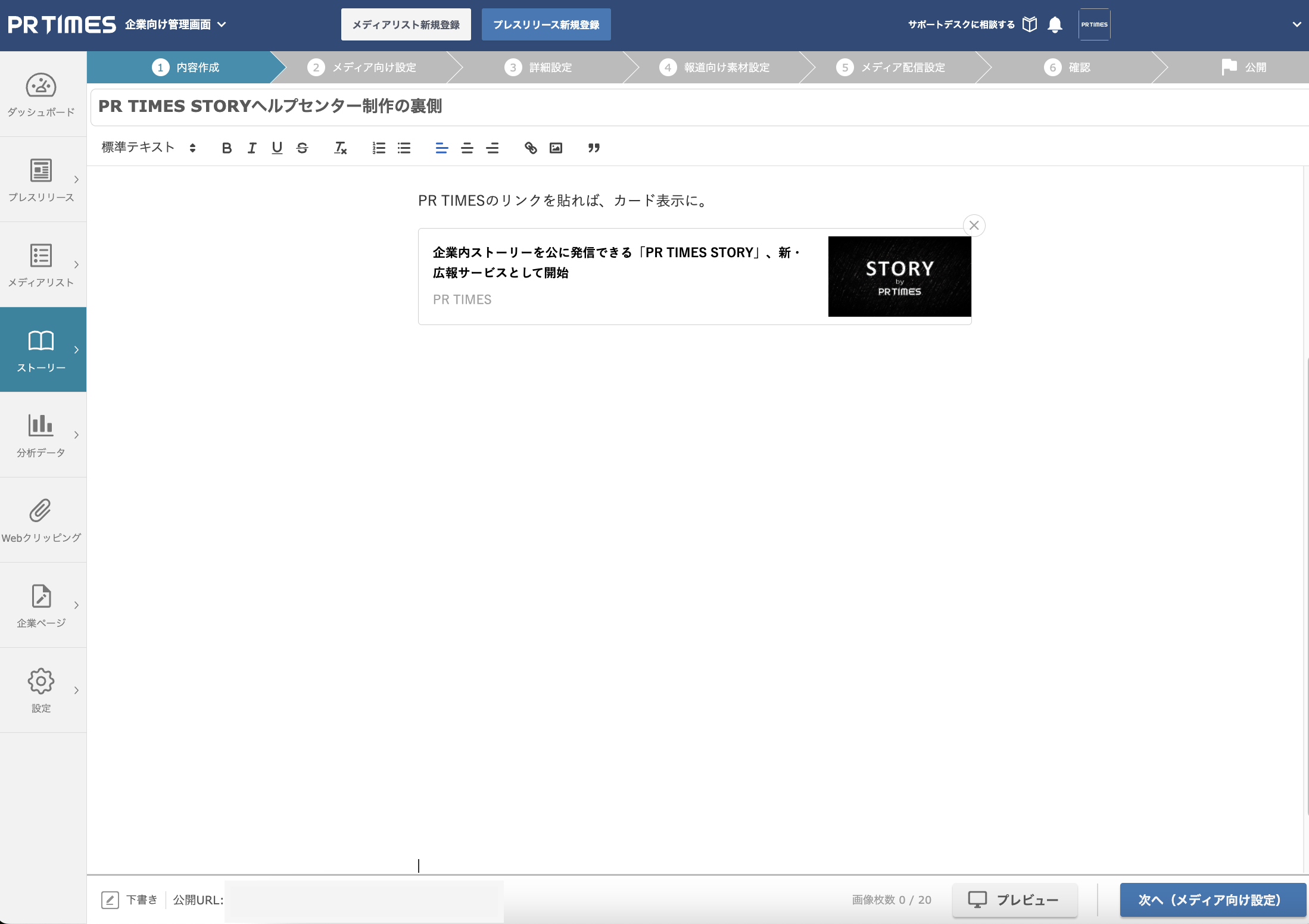Click プレスリリース新規登録 button

tap(546, 24)
